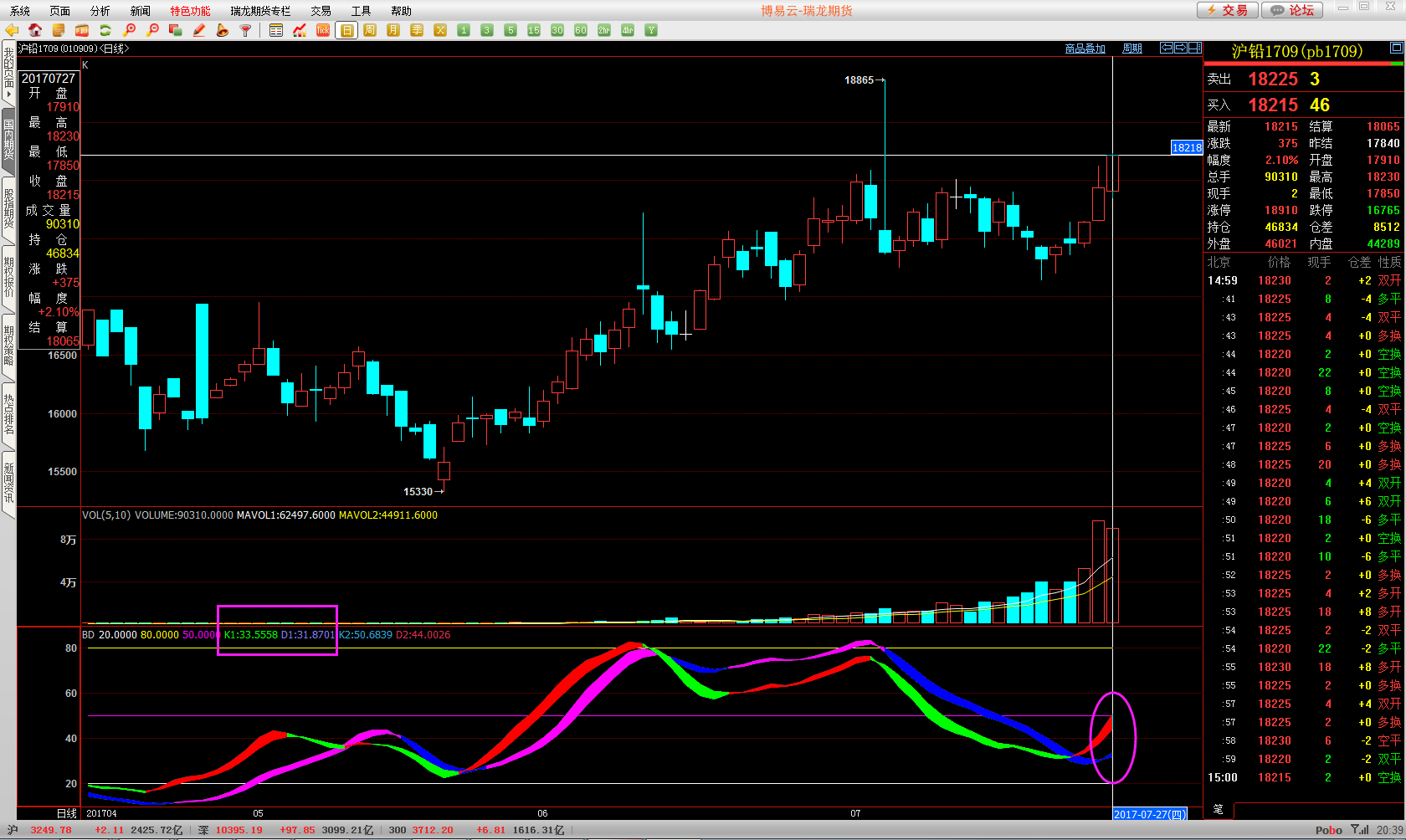Screen dimensions: 1406x840
Task: Toggle the side panel layout icon
Action: [x=1195, y=48]
